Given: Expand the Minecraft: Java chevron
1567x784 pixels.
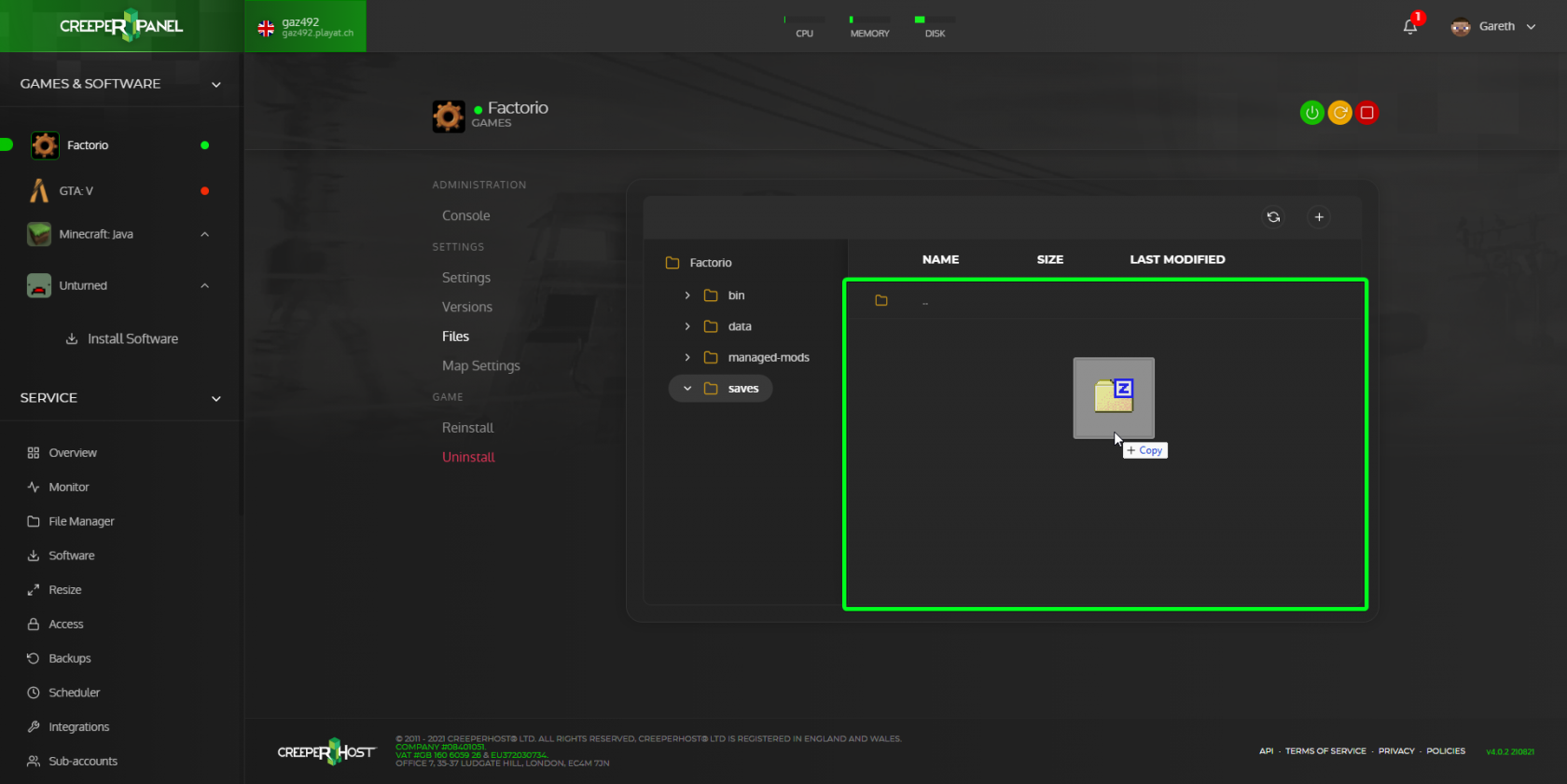Looking at the screenshot, I should pyautogui.click(x=204, y=234).
